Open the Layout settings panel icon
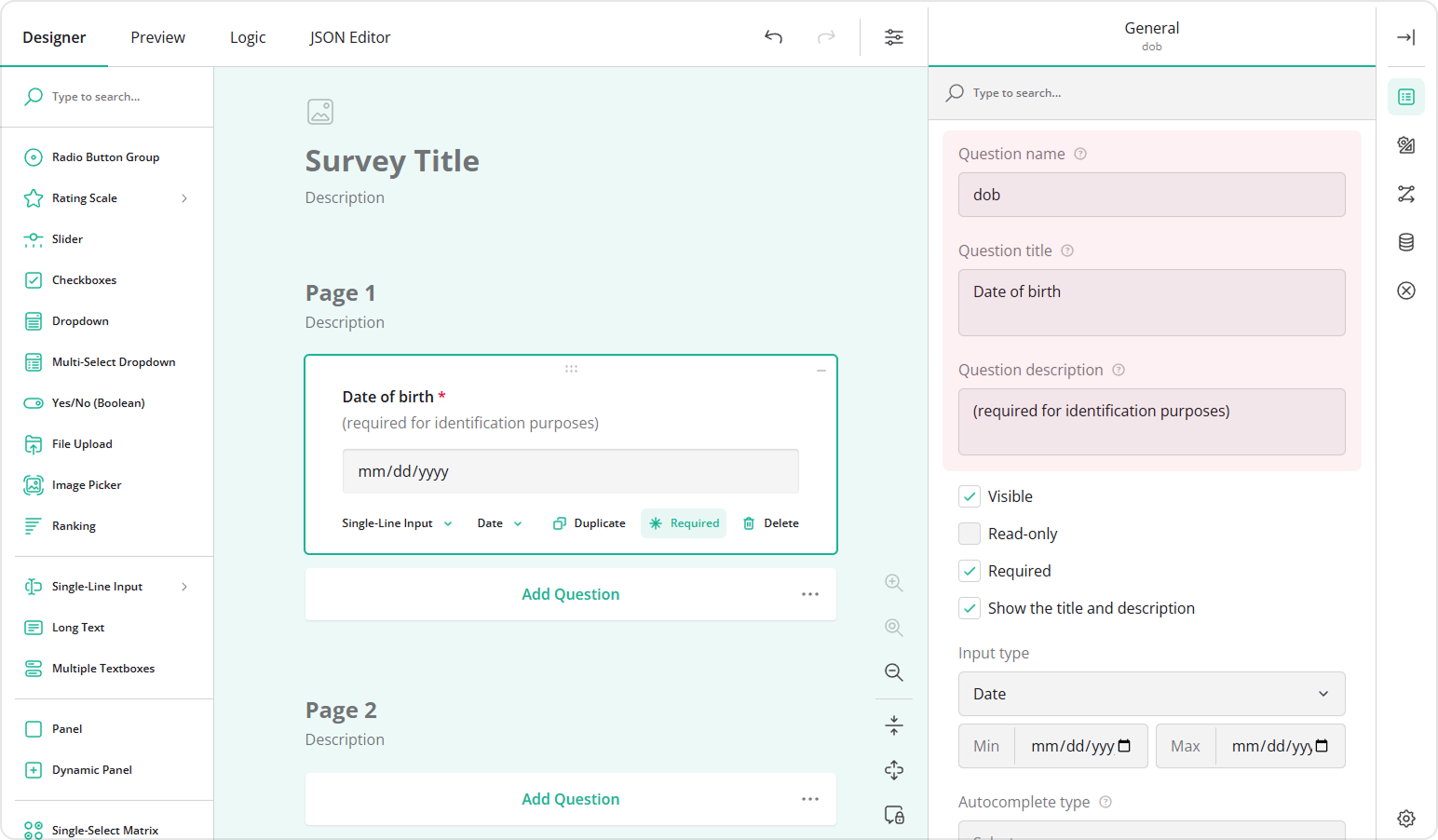This screenshot has height=840, width=1438. (1406, 144)
